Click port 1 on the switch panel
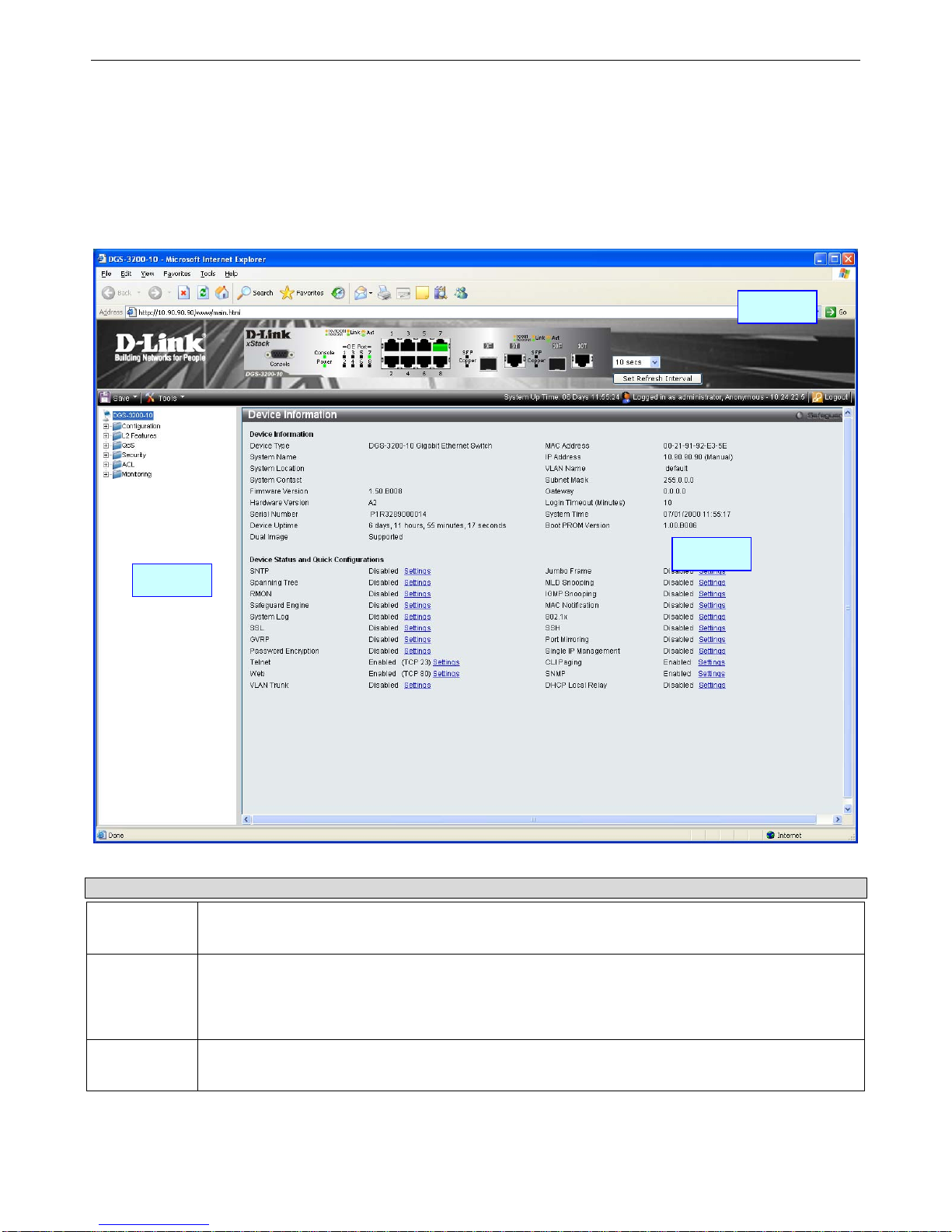The width and height of the screenshot is (952, 1232). (391, 346)
